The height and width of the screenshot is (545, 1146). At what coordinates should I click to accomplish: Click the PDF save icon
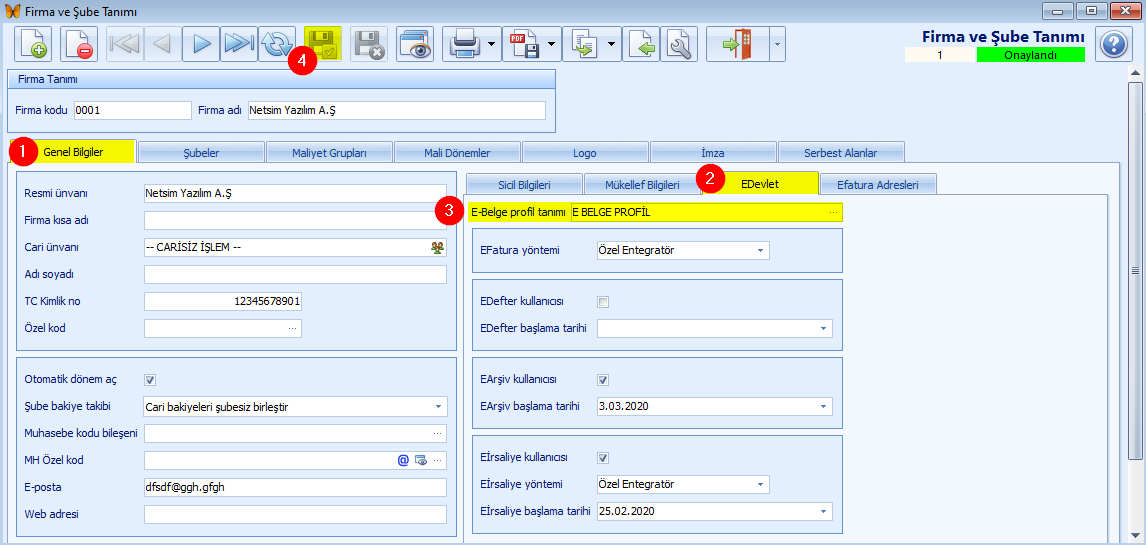point(524,43)
